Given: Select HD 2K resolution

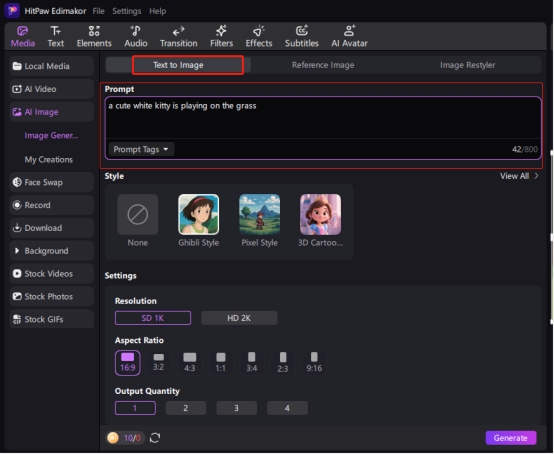Looking at the screenshot, I should pos(239,318).
